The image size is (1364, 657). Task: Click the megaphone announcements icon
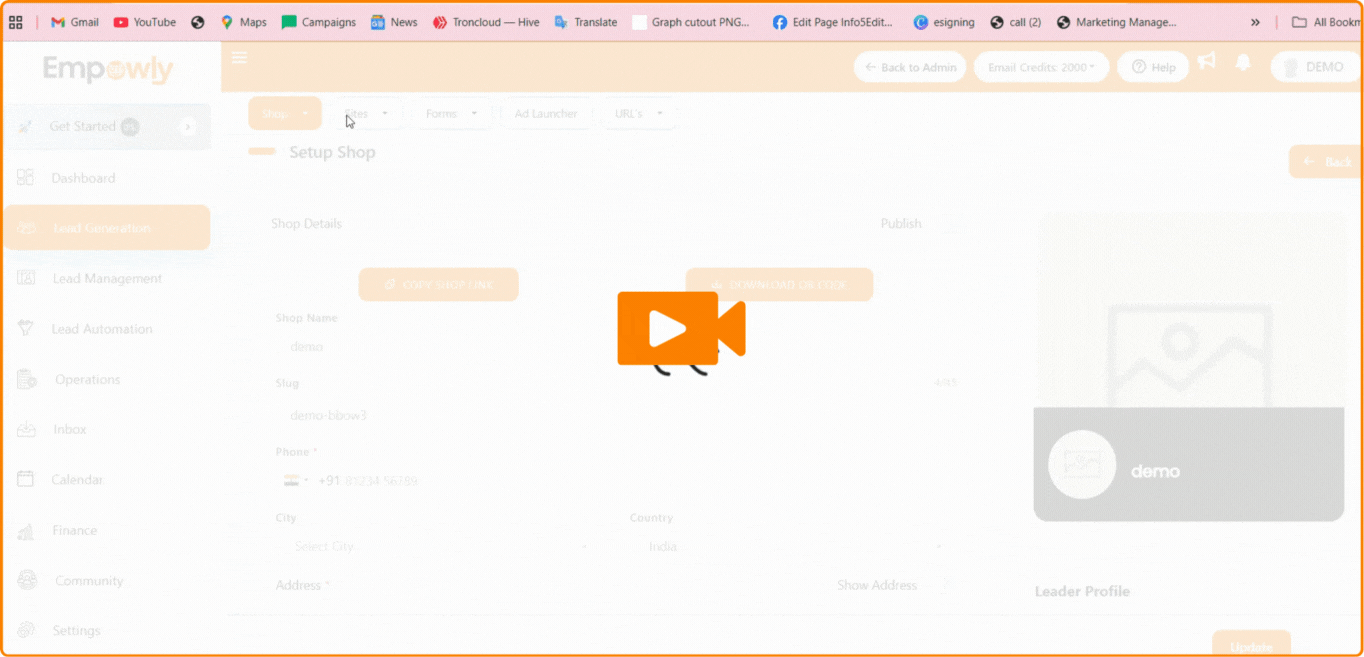pos(1207,62)
